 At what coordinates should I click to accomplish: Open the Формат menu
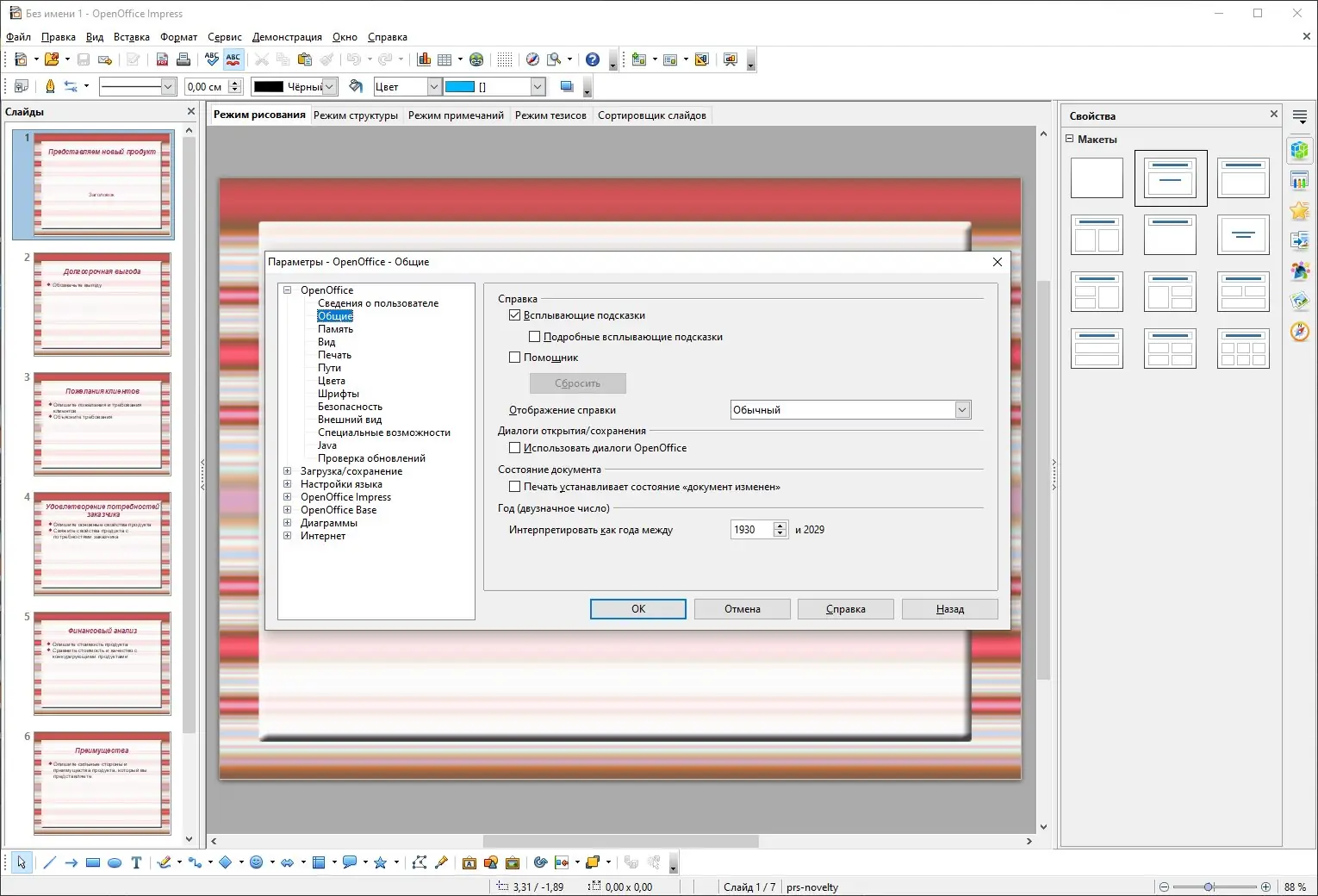(178, 37)
